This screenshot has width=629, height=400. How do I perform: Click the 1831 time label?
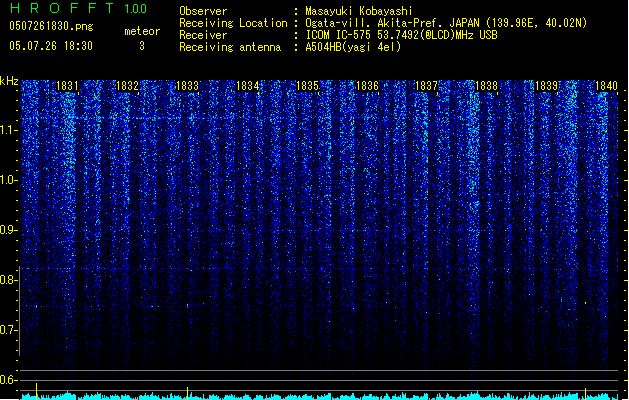pos(67,85)
